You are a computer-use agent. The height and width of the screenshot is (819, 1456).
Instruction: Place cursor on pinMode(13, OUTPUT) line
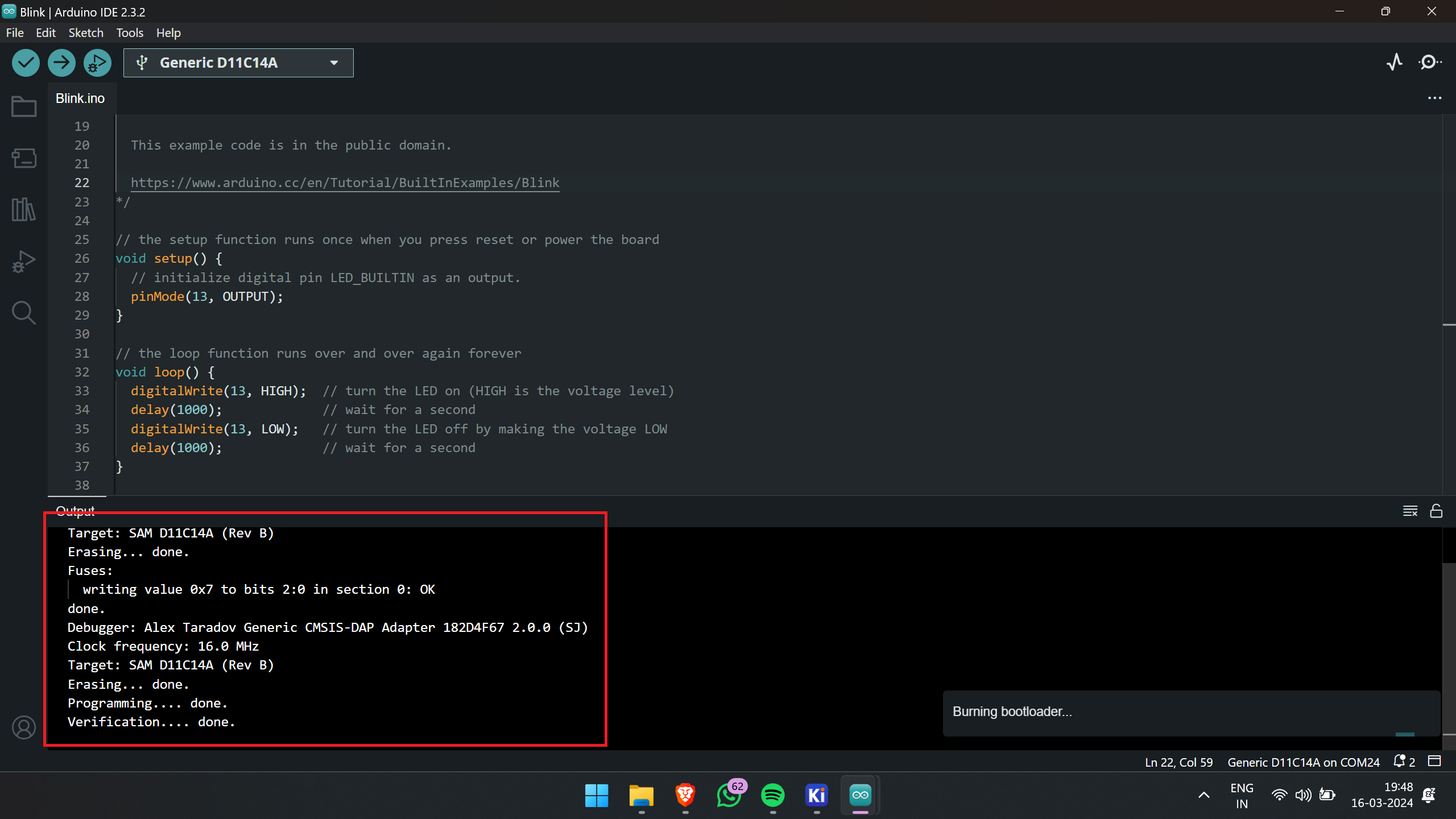(207, 296)
